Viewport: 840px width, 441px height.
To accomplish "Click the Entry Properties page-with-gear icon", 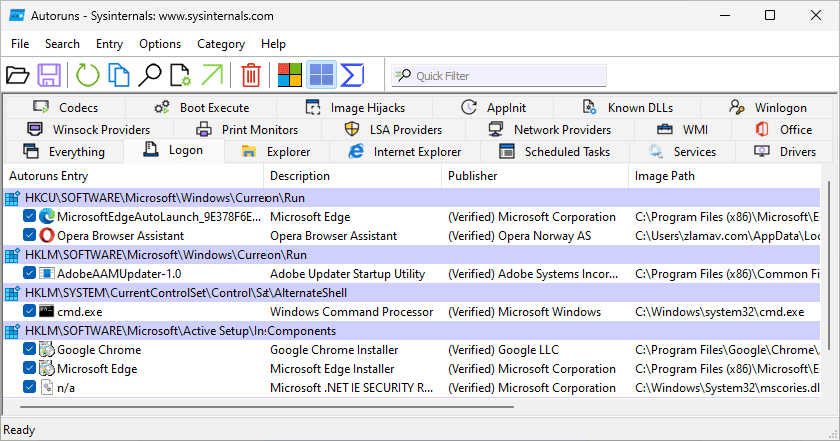I will [180, 75].
